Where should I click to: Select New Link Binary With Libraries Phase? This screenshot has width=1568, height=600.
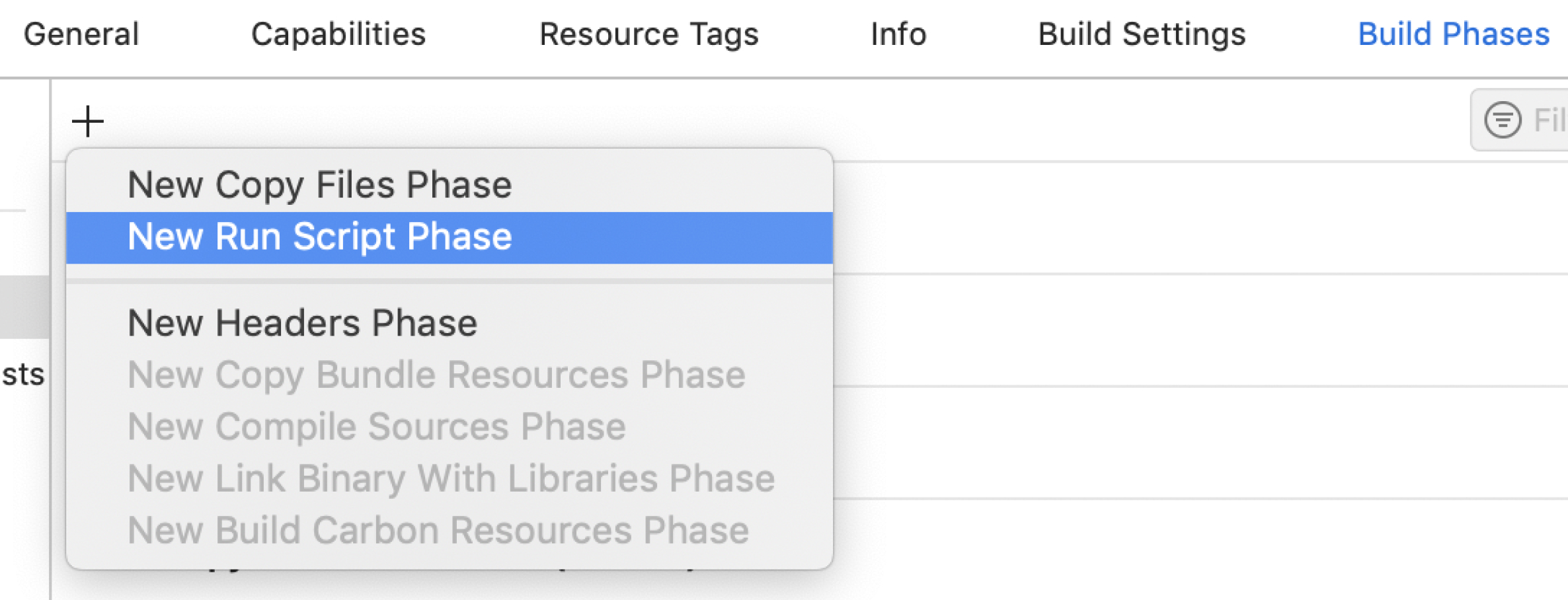[451, 478]
